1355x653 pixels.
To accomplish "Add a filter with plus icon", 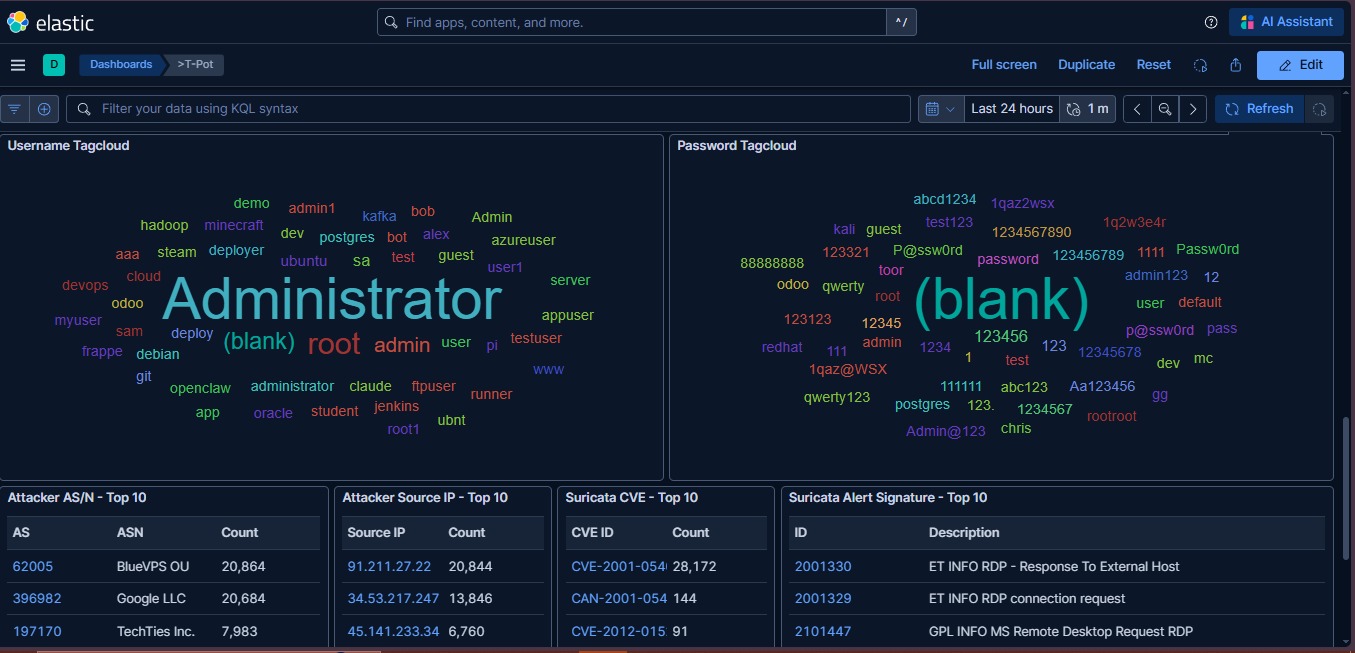I will pos(44,109).
